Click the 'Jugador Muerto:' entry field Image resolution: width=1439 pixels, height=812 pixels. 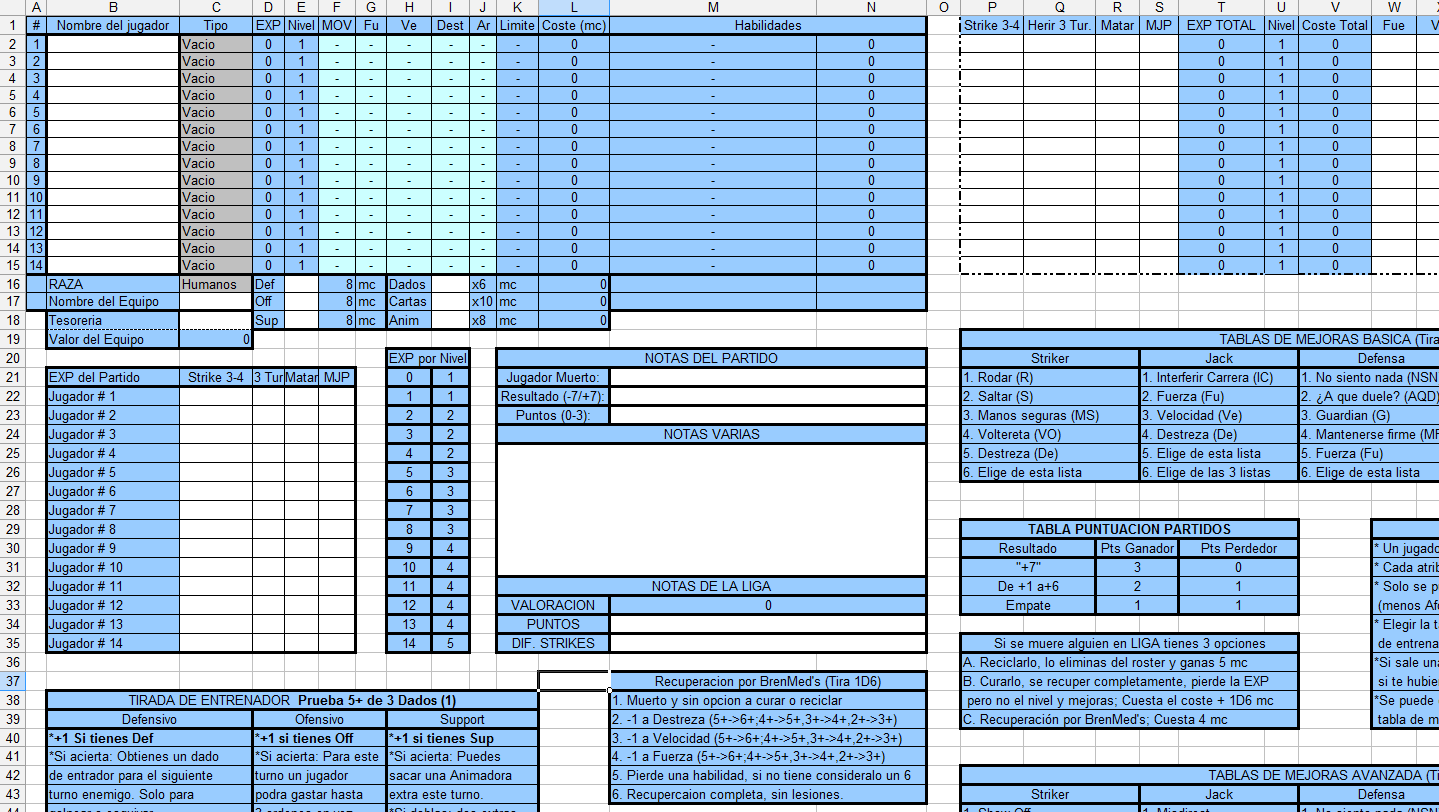767,377
